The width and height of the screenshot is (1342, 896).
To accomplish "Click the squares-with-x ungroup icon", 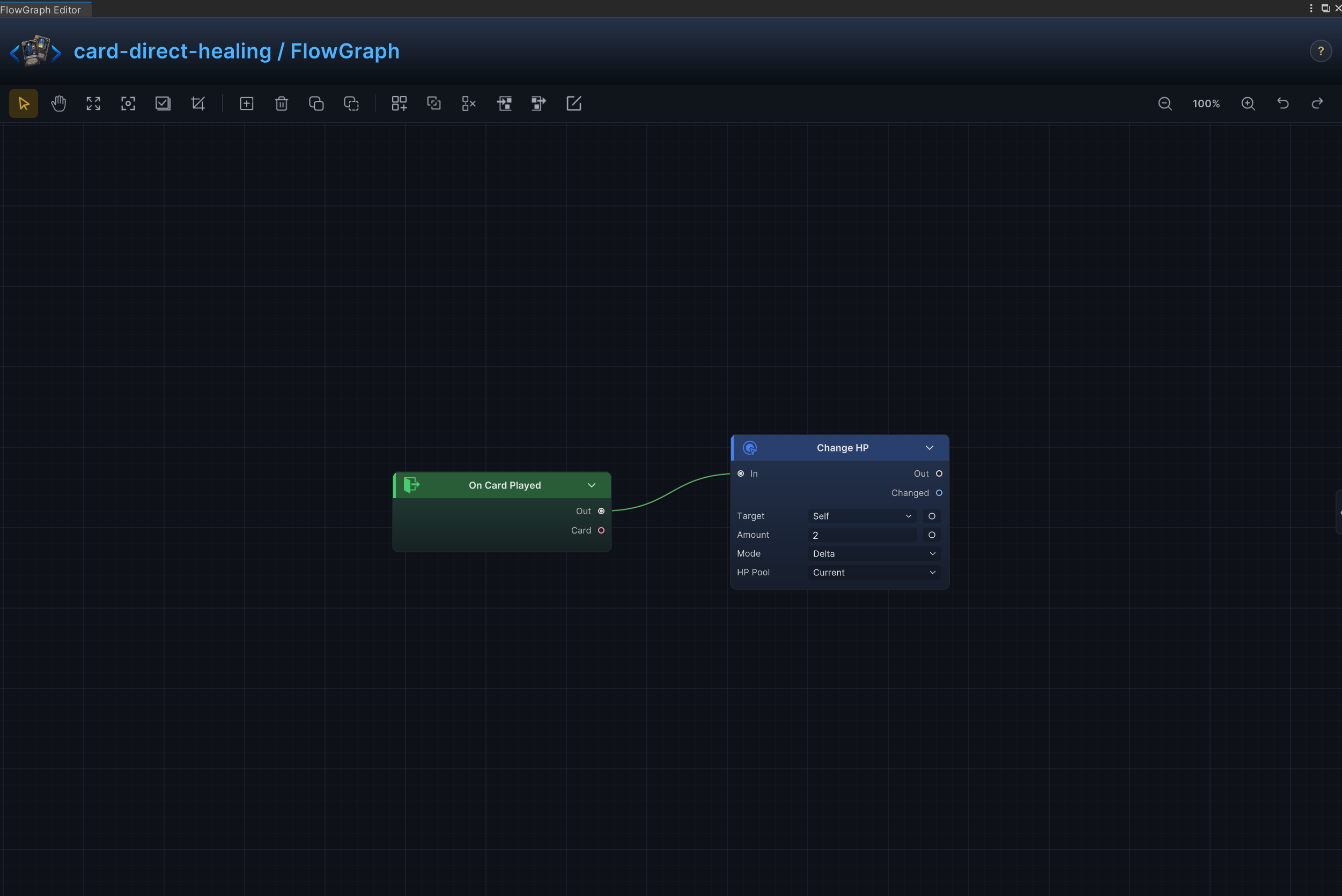I will 469,103.
